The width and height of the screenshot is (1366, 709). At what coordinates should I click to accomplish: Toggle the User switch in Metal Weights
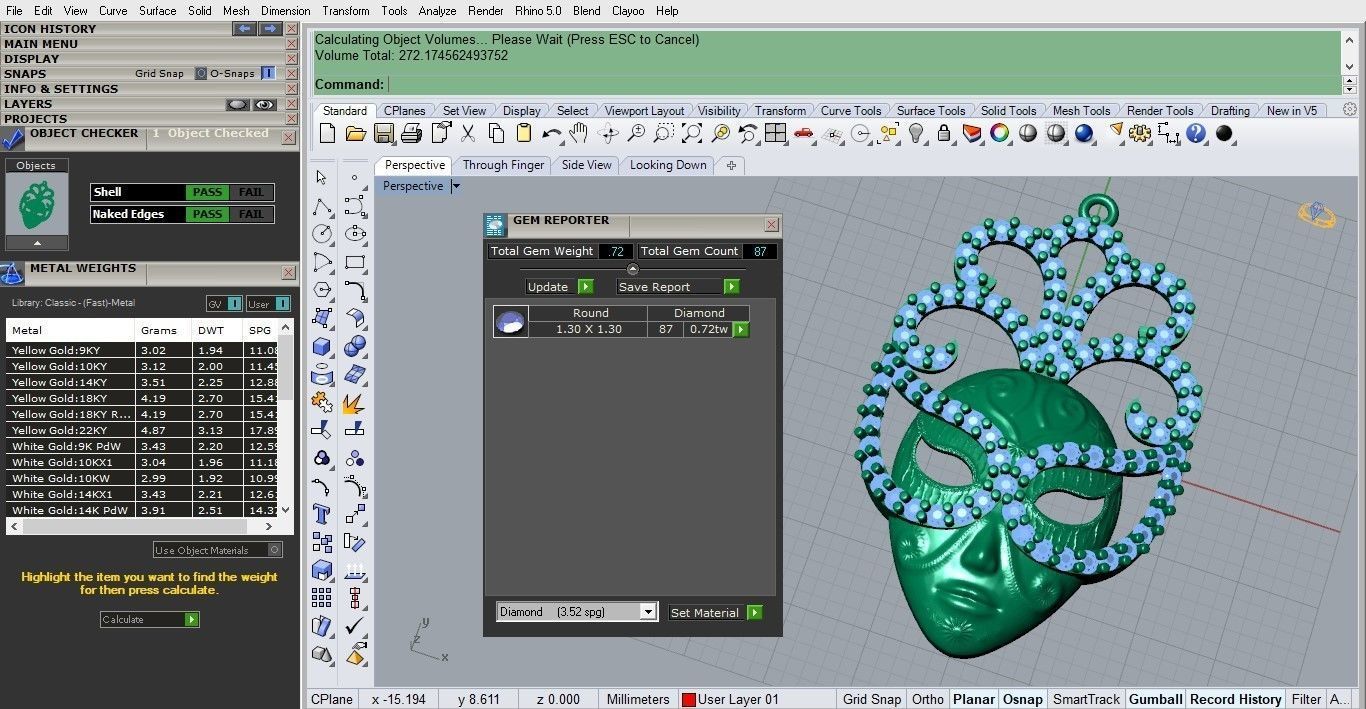(x=283, y=304)
